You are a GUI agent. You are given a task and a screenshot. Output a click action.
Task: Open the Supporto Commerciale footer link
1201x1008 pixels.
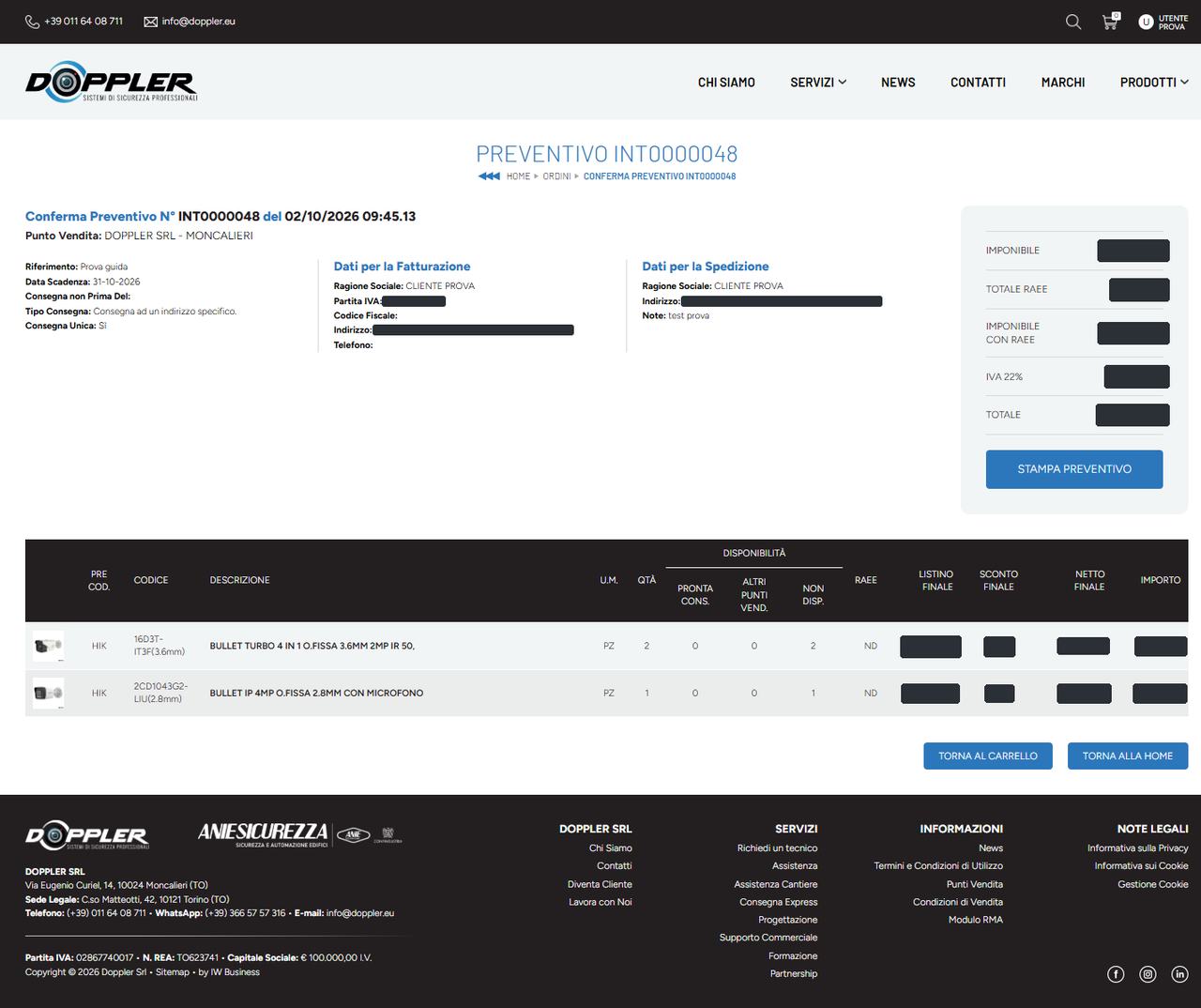[x=768, y=938]
